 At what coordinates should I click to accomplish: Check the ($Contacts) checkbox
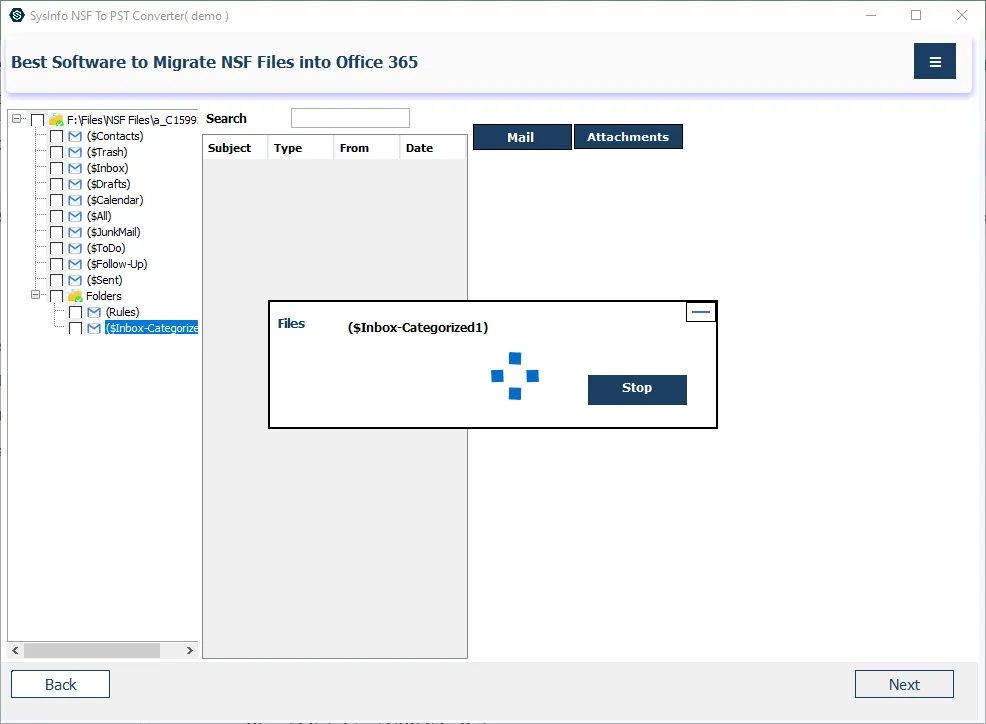[x=57, y=136]
